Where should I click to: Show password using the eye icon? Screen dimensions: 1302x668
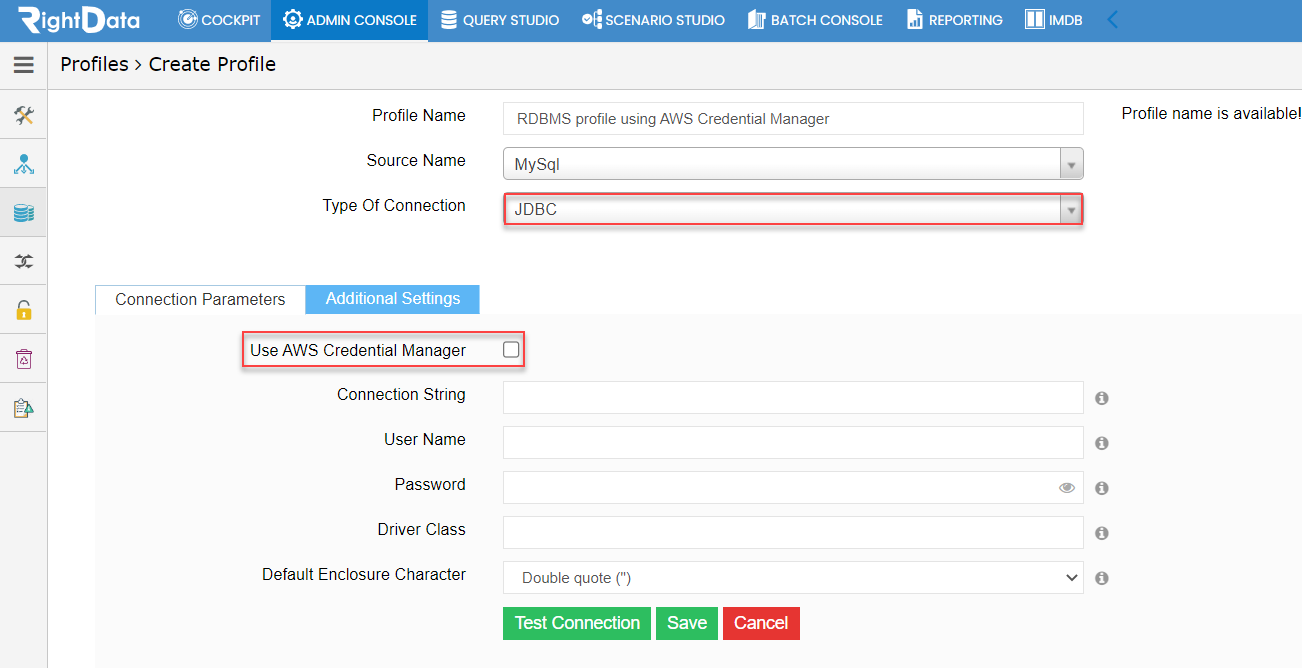(x=1067, y=488)
